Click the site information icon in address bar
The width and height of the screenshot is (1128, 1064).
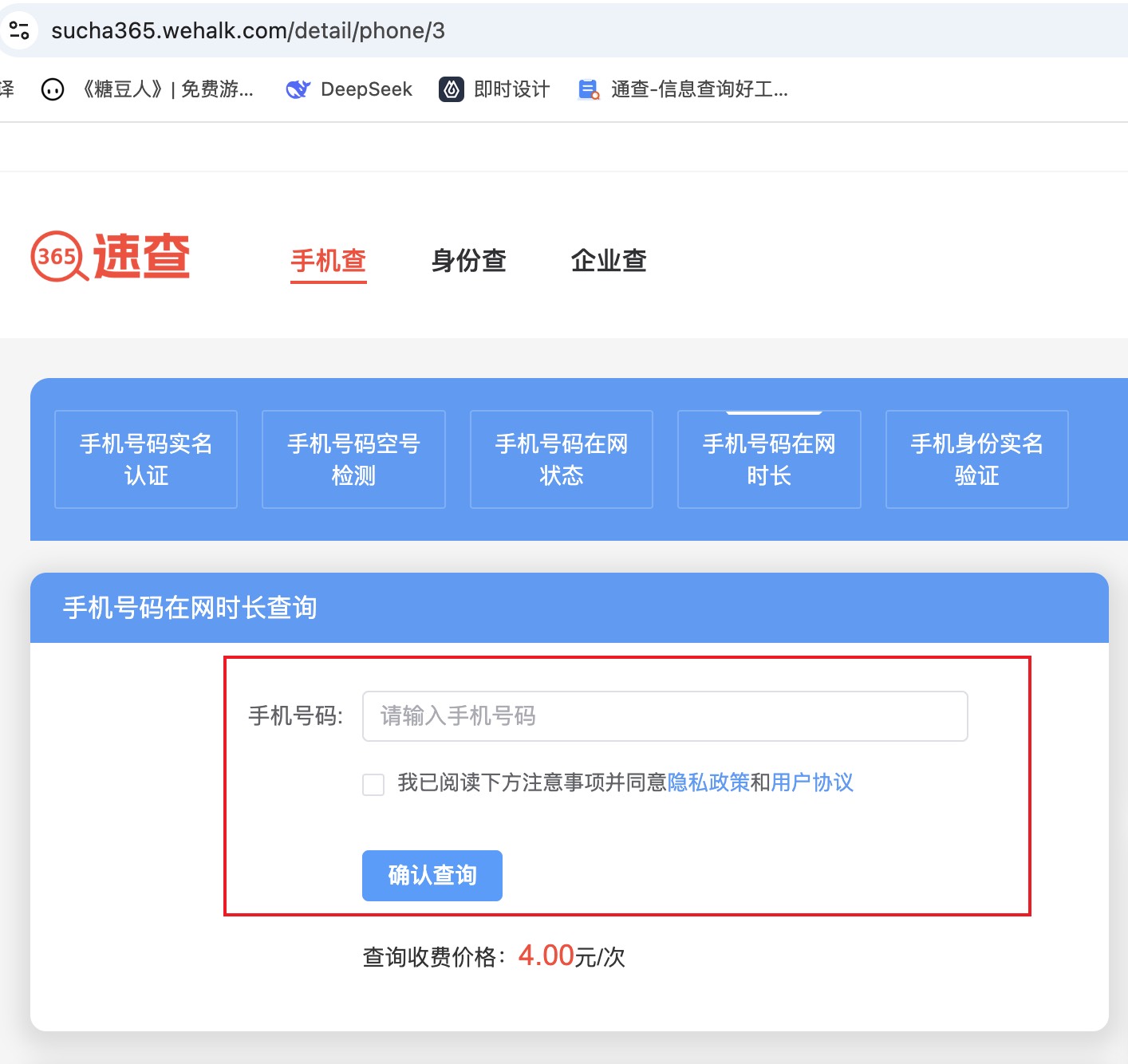(19, 30)
